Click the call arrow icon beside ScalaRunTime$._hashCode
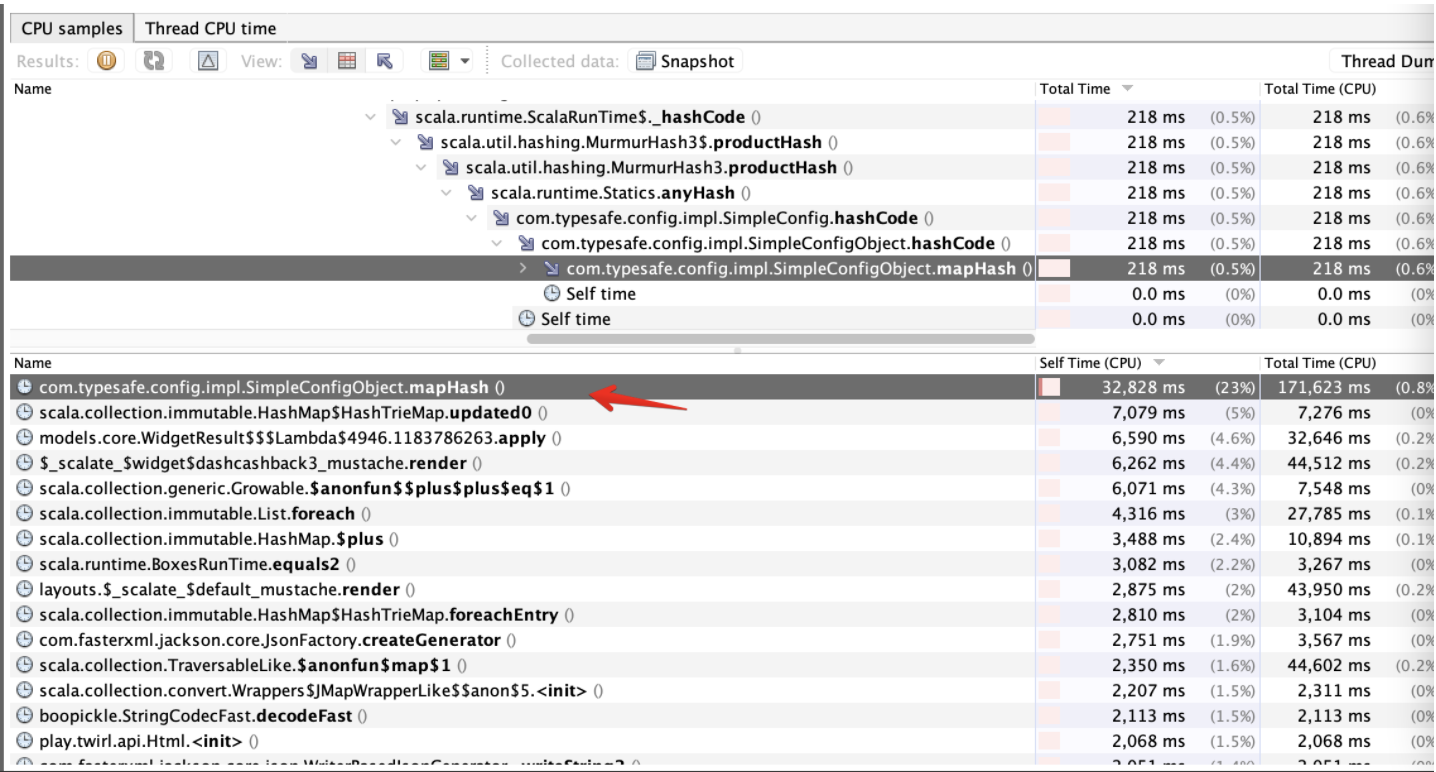1436x772 pixels. 401,117
